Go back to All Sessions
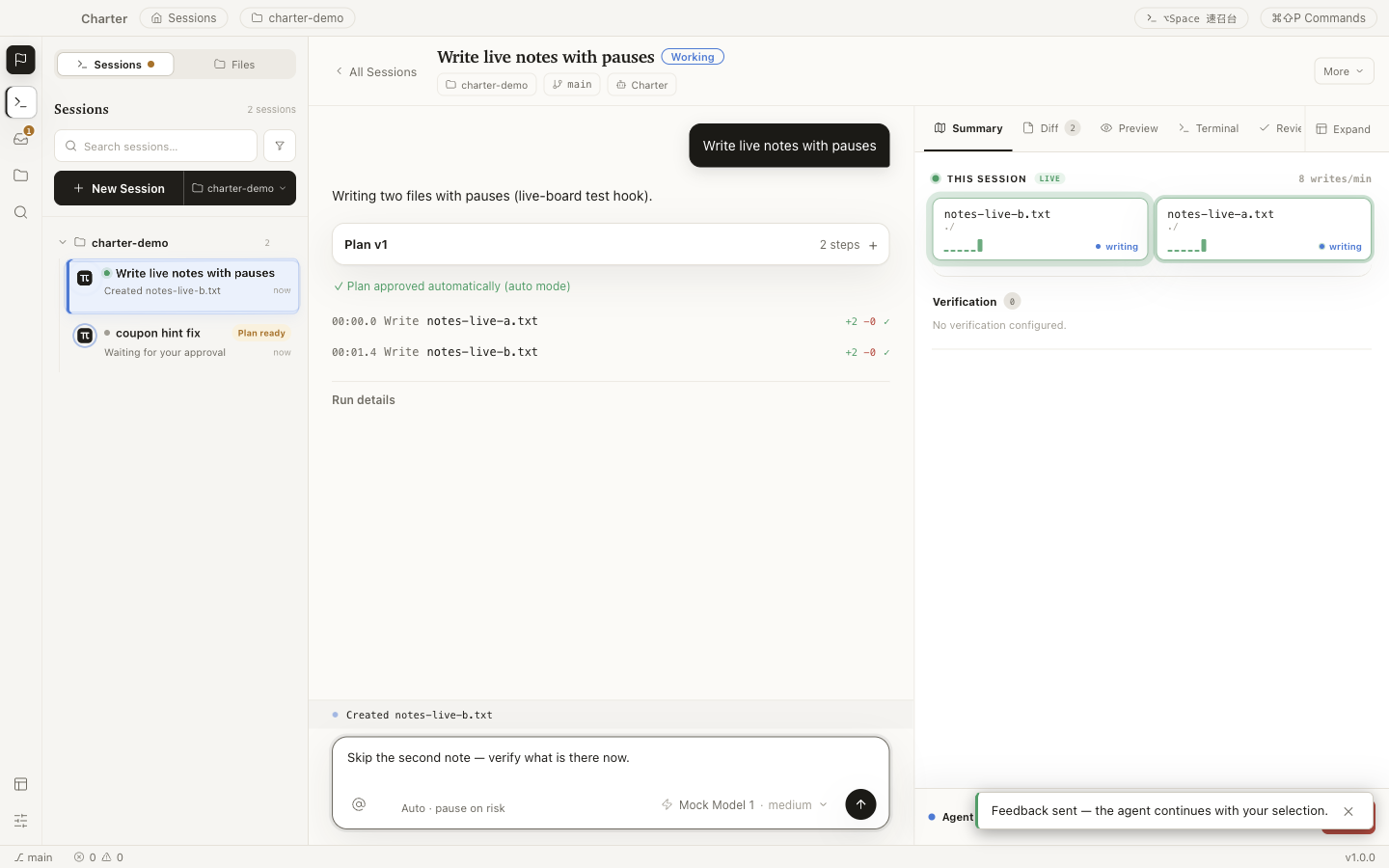The height and width of the screenshot is (868, 1389). click(375, 71)
